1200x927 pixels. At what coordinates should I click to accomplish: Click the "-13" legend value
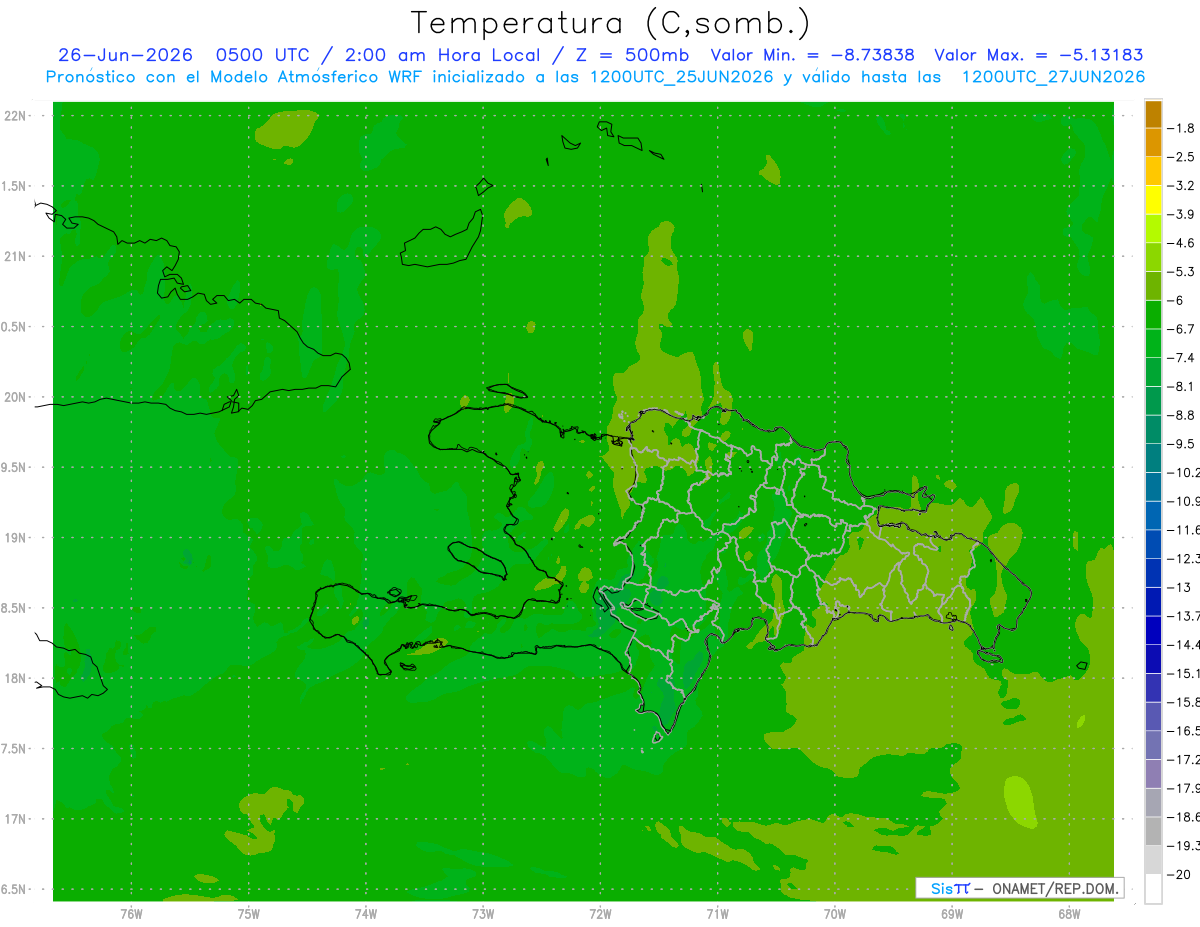[x=1180, y=587]
